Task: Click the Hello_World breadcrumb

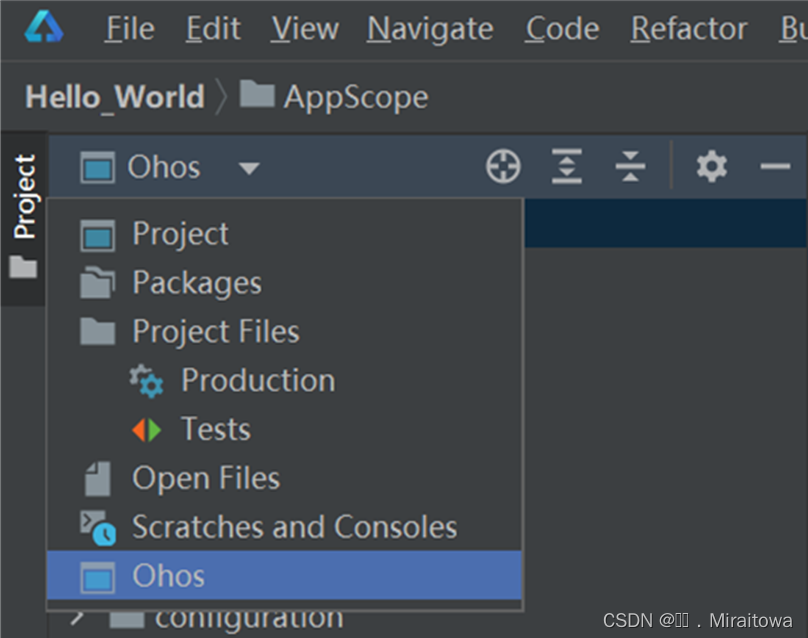Action: click(x=115, y=97)
